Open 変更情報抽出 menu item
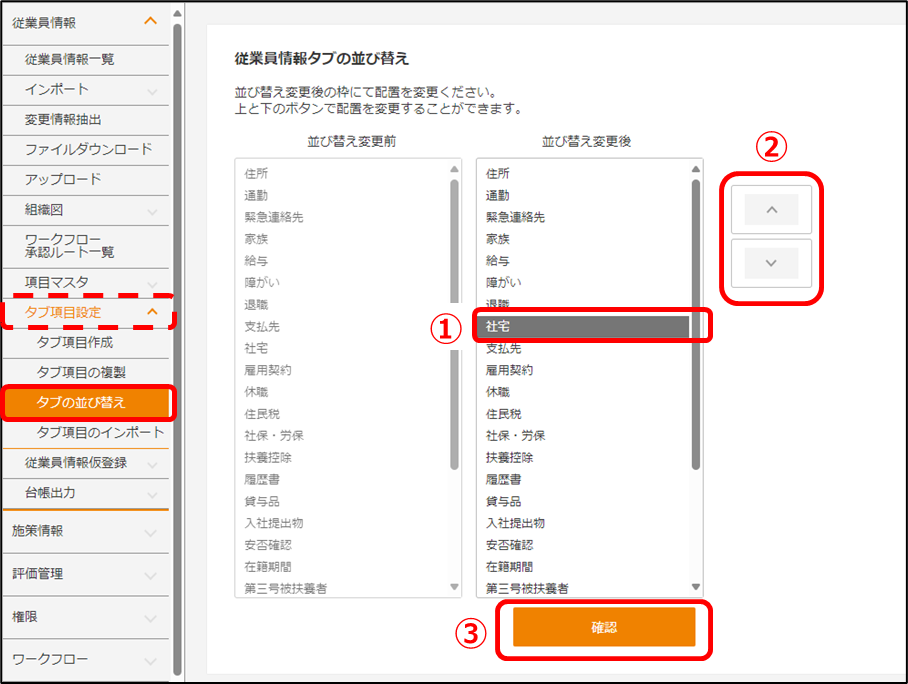Screen dimensions: 908x684 63,120
